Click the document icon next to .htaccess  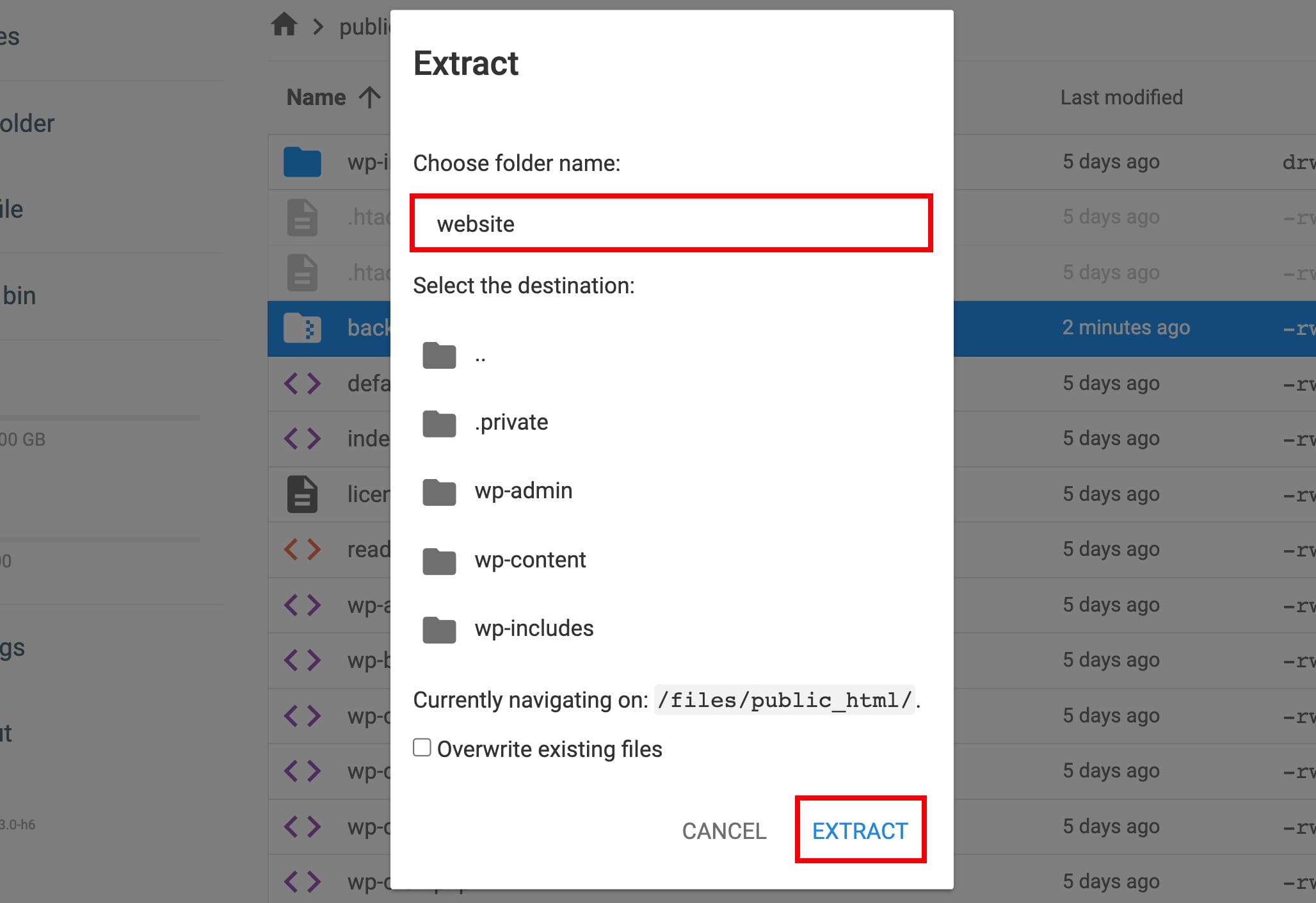click(301, 217)
